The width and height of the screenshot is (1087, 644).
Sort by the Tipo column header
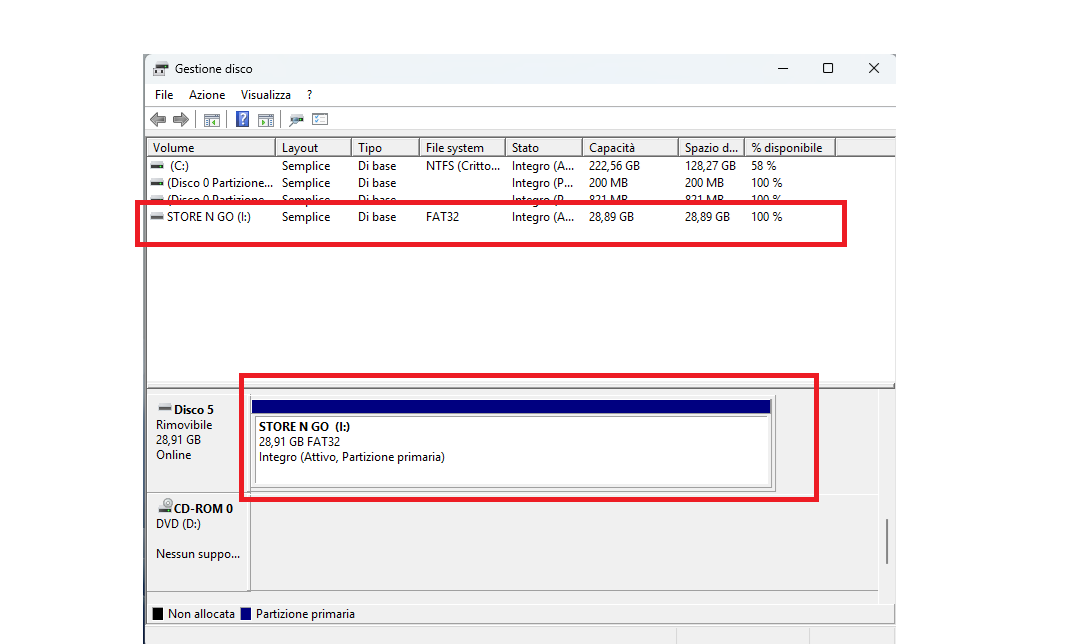(x=385, y=148)
